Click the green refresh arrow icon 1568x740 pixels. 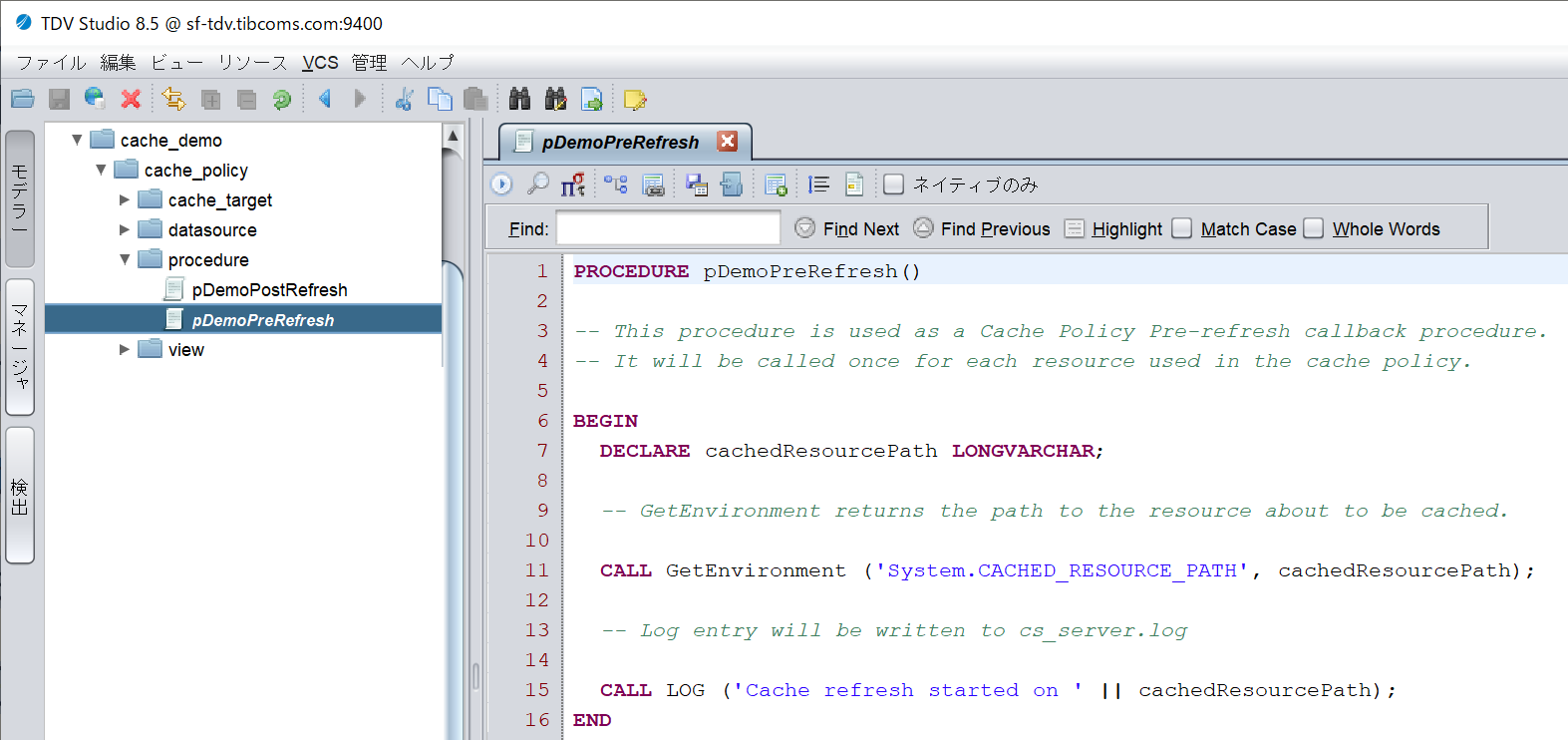[282, 99]
